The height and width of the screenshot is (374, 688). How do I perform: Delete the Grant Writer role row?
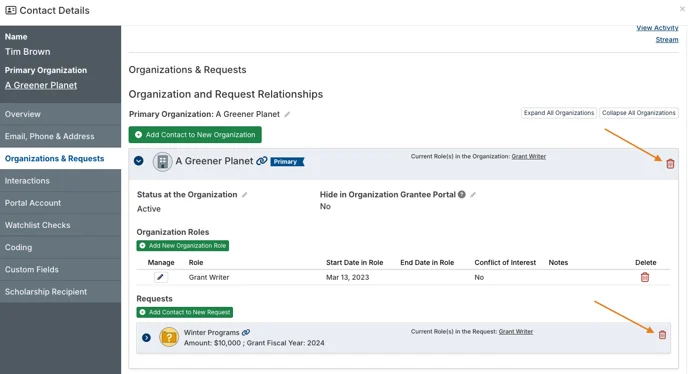coord(645,277)
